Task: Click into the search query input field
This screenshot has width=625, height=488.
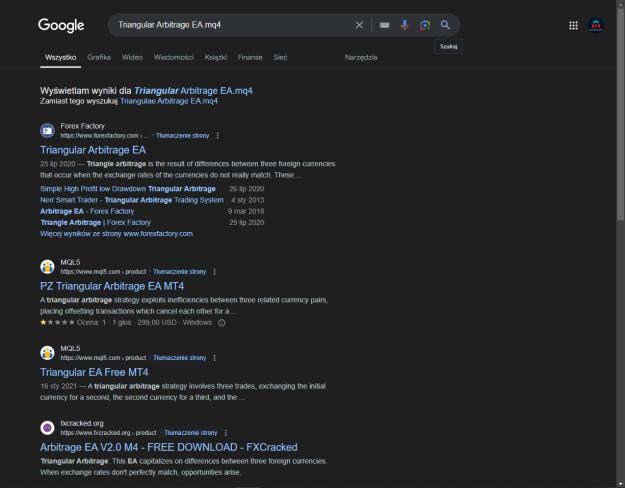Action: tap(231, 25)
